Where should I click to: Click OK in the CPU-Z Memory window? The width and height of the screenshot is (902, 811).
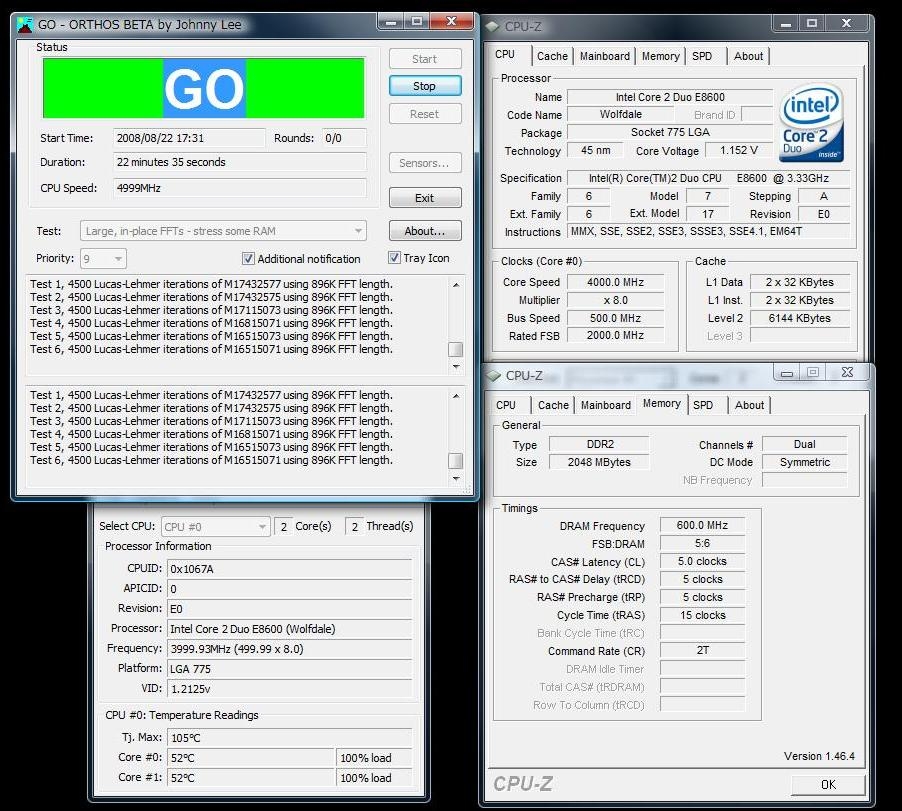pyautogui.click(x=827, y=784)
